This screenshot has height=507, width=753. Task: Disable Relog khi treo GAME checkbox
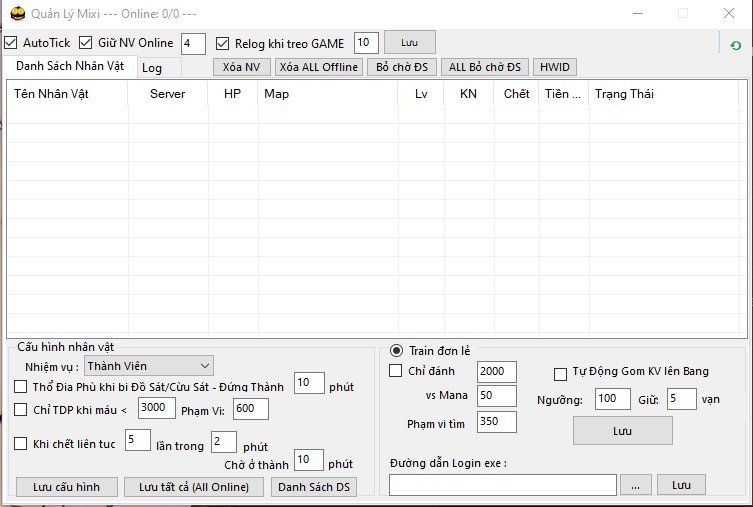222,44
